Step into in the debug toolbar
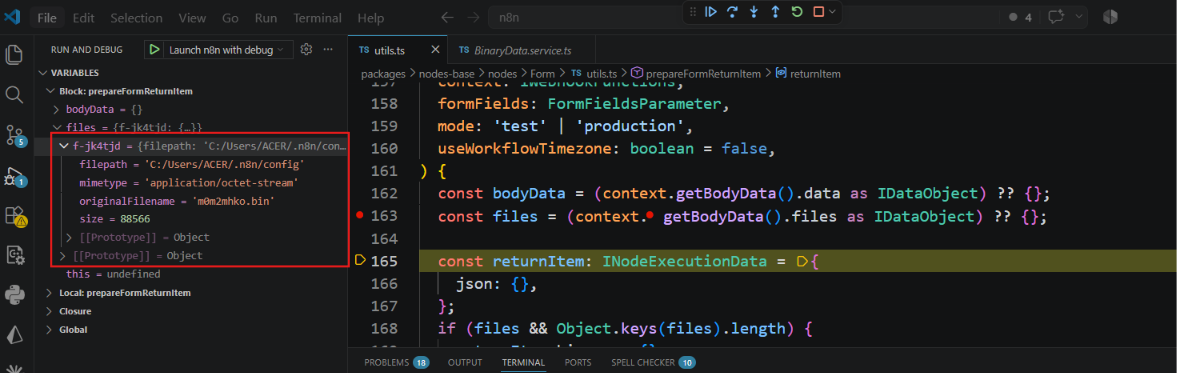 tap(754, 12)
